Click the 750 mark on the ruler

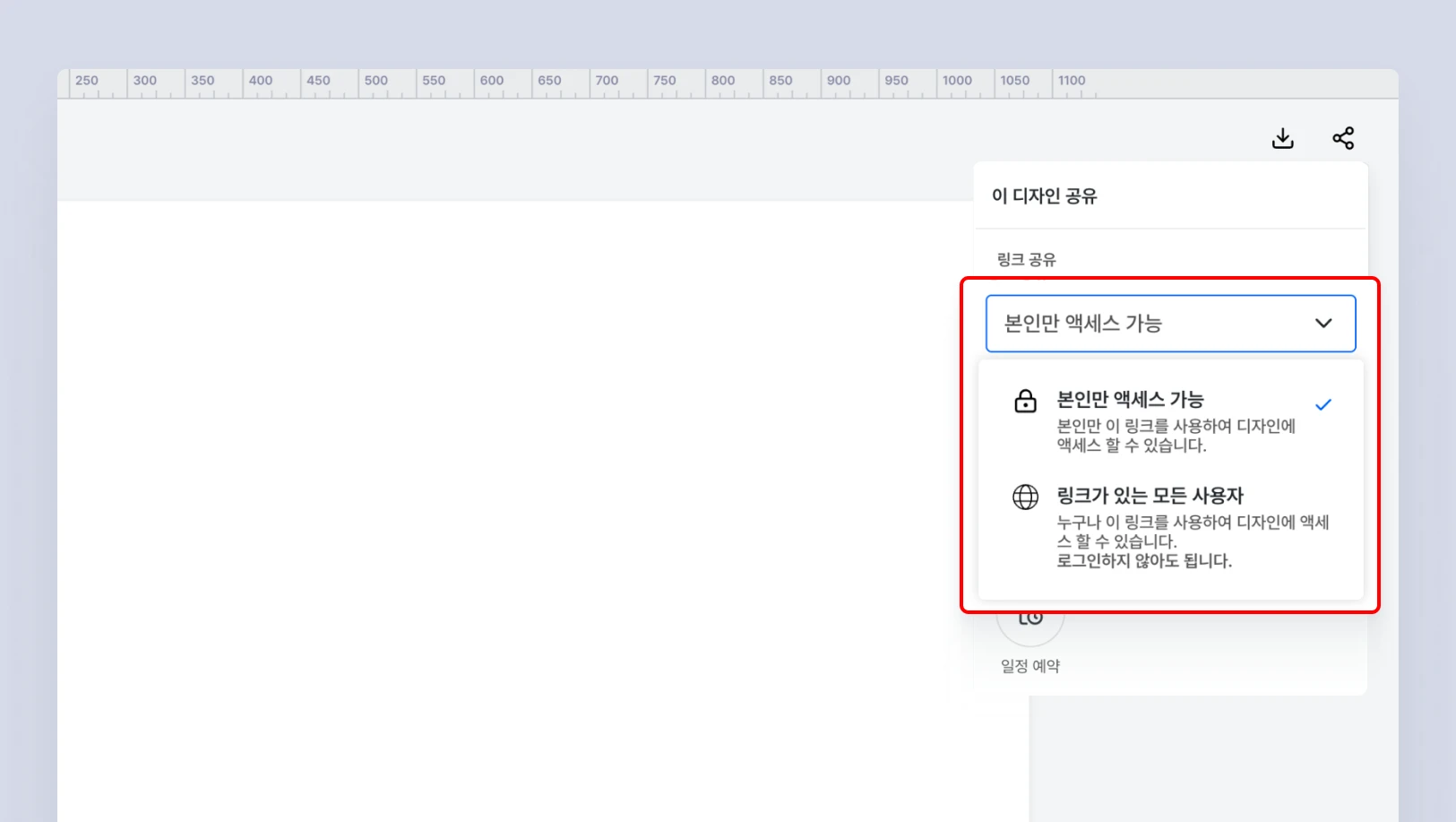coord(665,81)
